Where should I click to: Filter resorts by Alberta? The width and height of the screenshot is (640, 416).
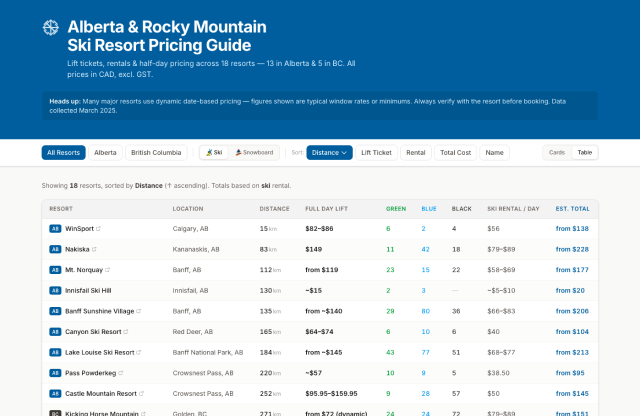(x=105, y=152)
